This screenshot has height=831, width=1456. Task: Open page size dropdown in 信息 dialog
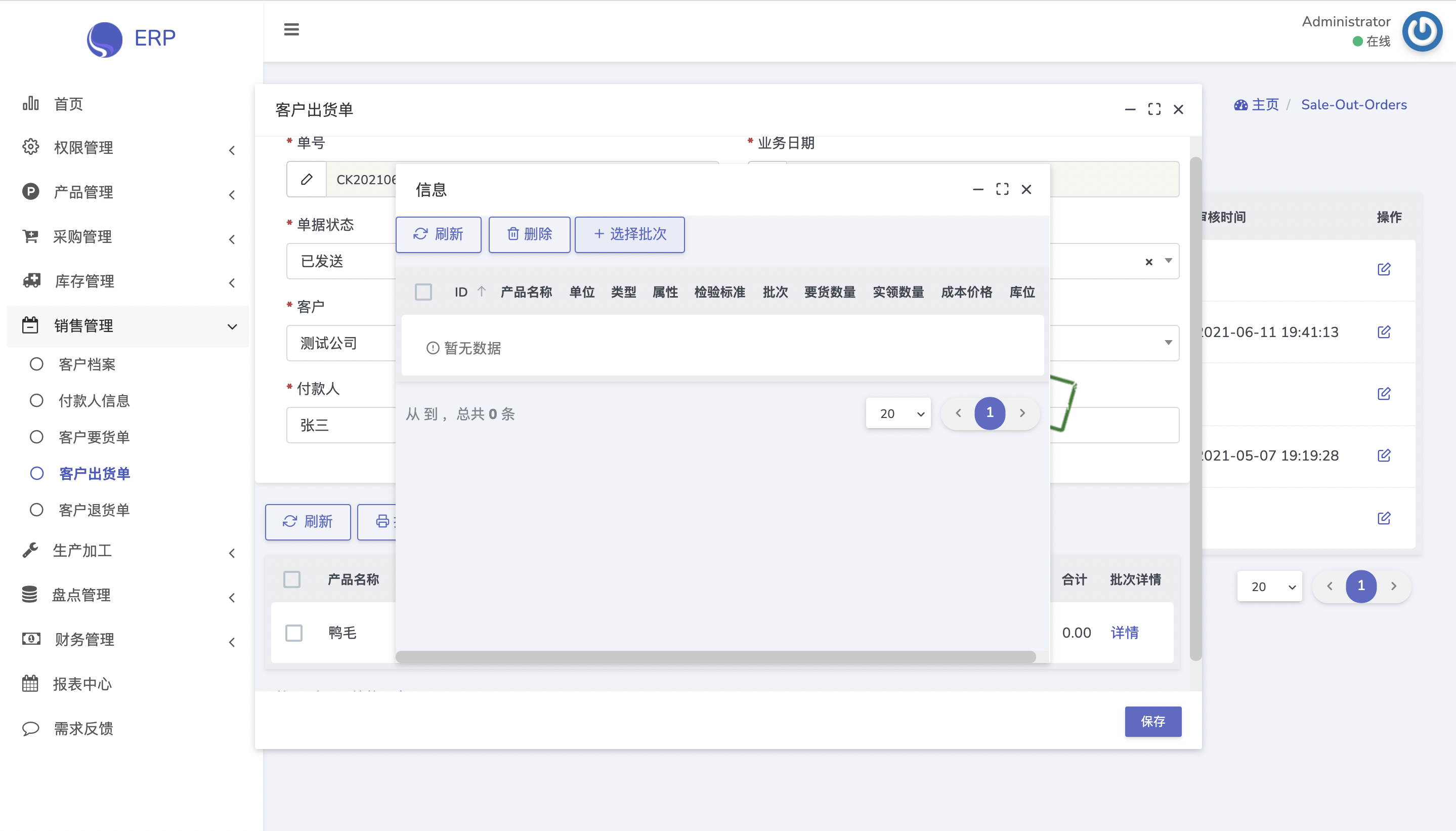pos(898,413)
